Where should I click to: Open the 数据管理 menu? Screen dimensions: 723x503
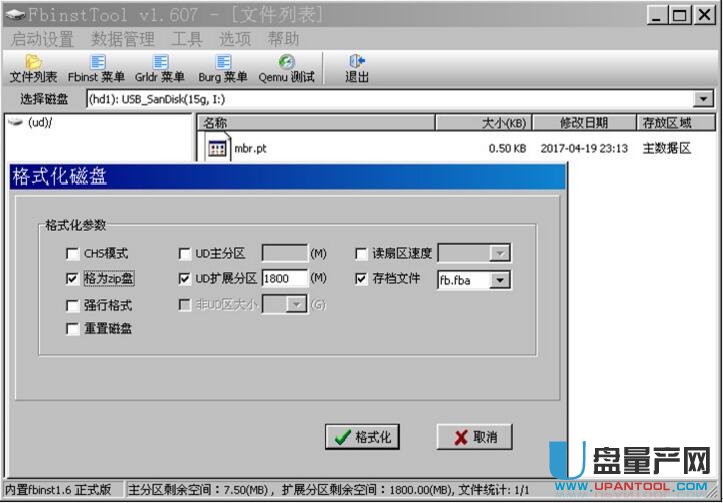click(x=122, y=39)
